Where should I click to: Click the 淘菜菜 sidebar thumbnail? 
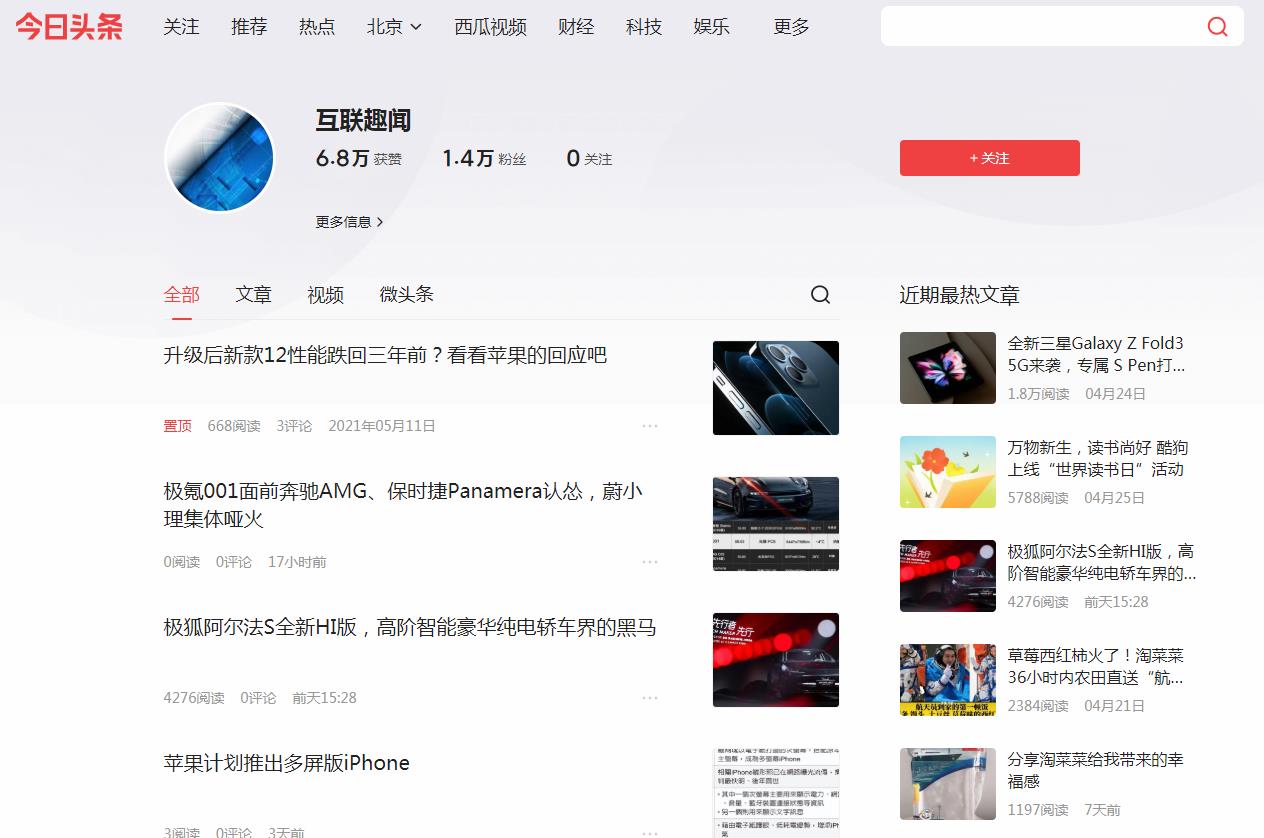click(x=948, y=784)
